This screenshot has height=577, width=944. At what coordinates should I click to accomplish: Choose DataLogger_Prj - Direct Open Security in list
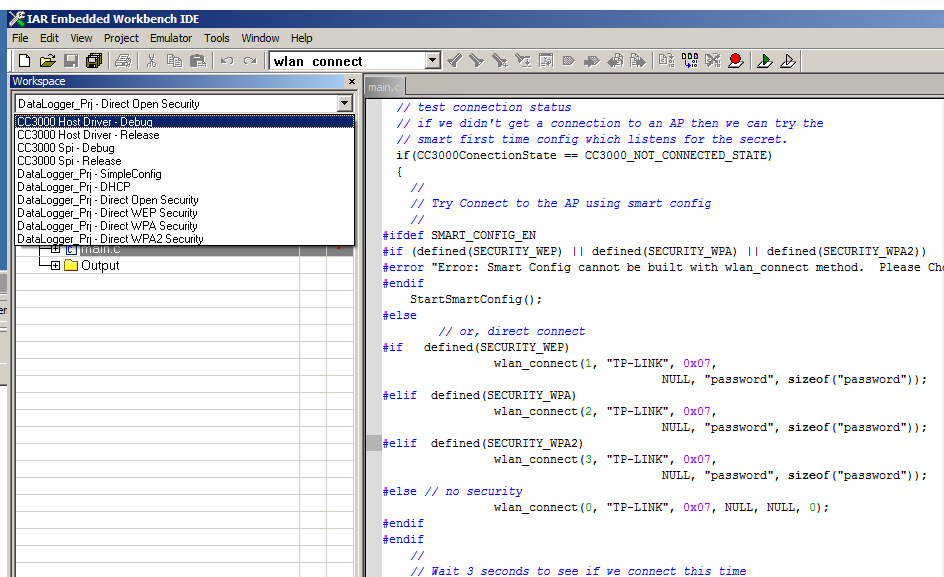[x=184, y=199]
